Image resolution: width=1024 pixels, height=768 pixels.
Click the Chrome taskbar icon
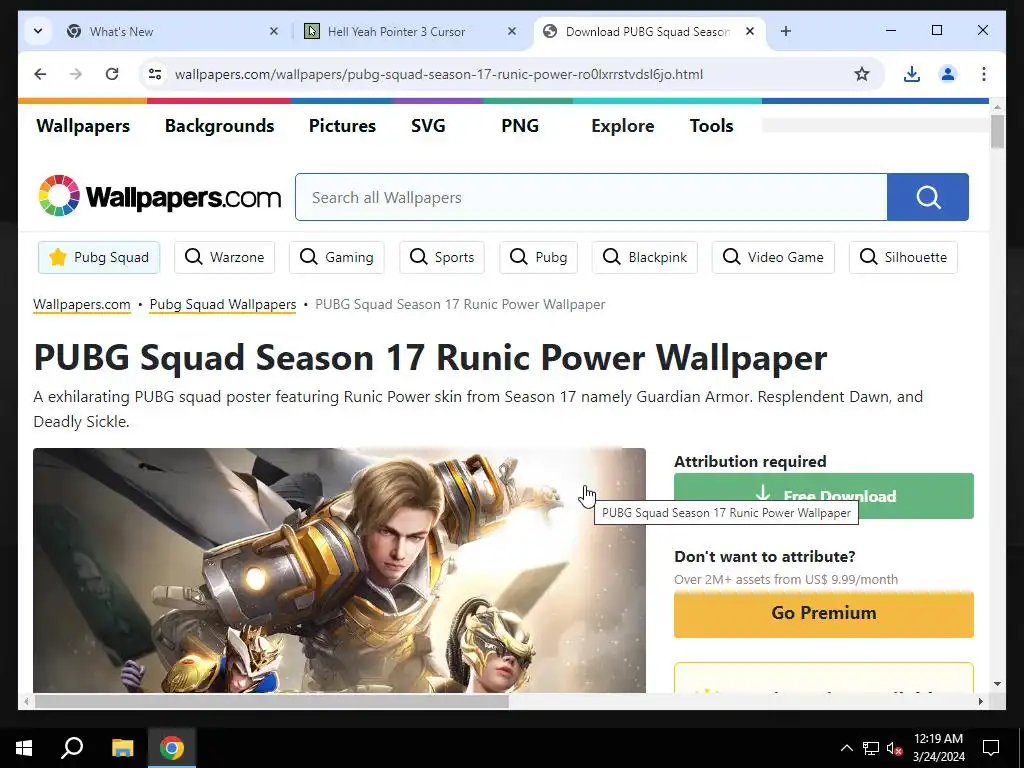pyautogui.click(x=172, y=748)
